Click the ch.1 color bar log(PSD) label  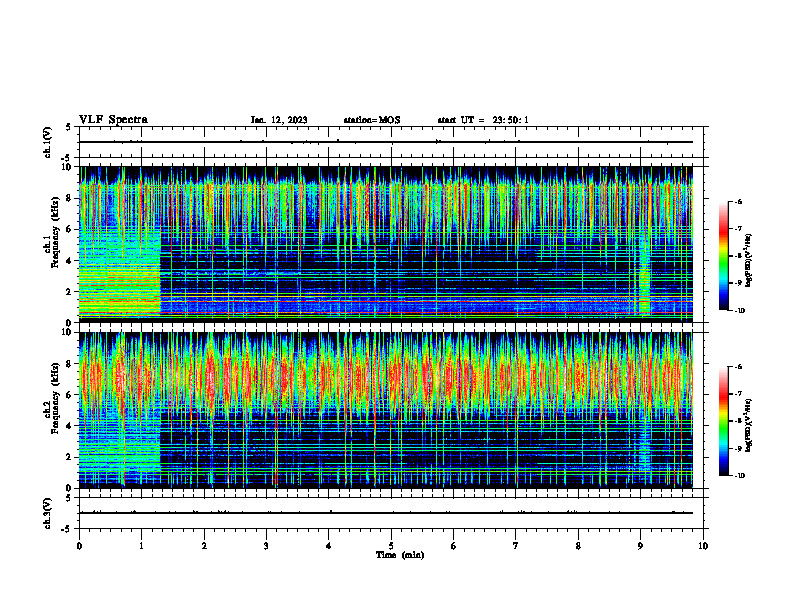(x=749, y=261)
